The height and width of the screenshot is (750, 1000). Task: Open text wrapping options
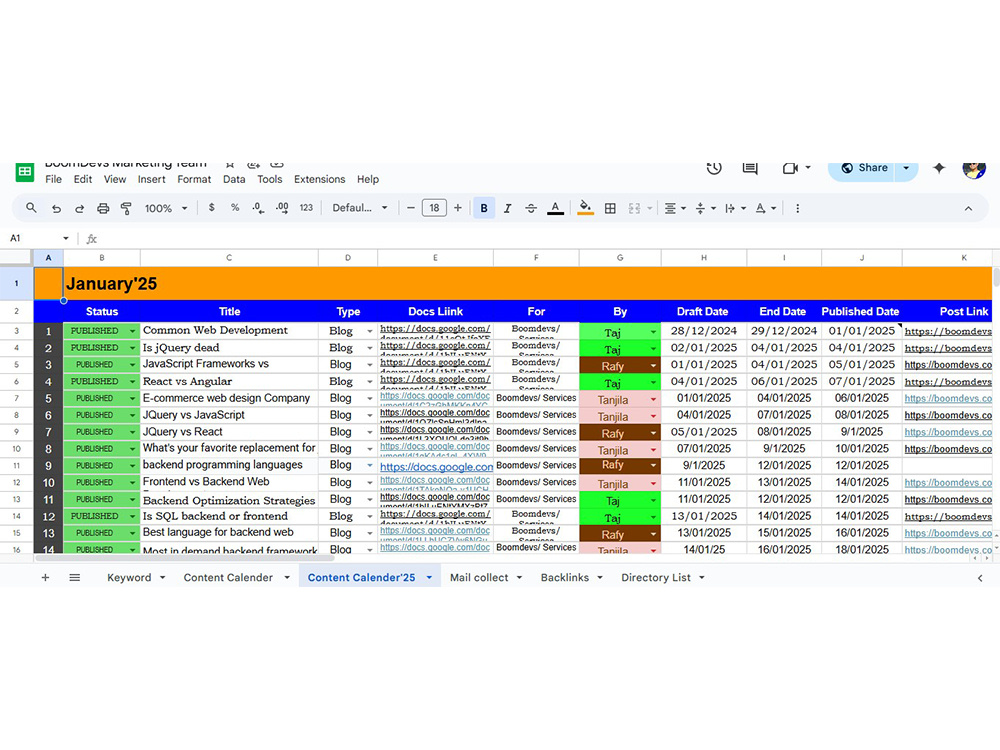pos(735,208)
